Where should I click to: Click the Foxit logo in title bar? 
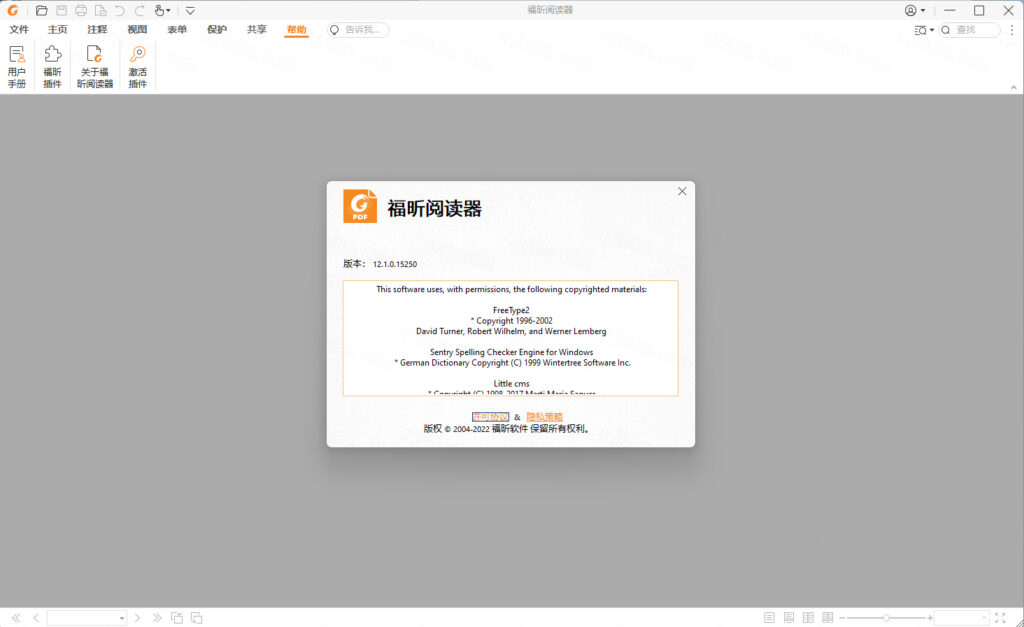pyautogui.click(x=12, y=10)
